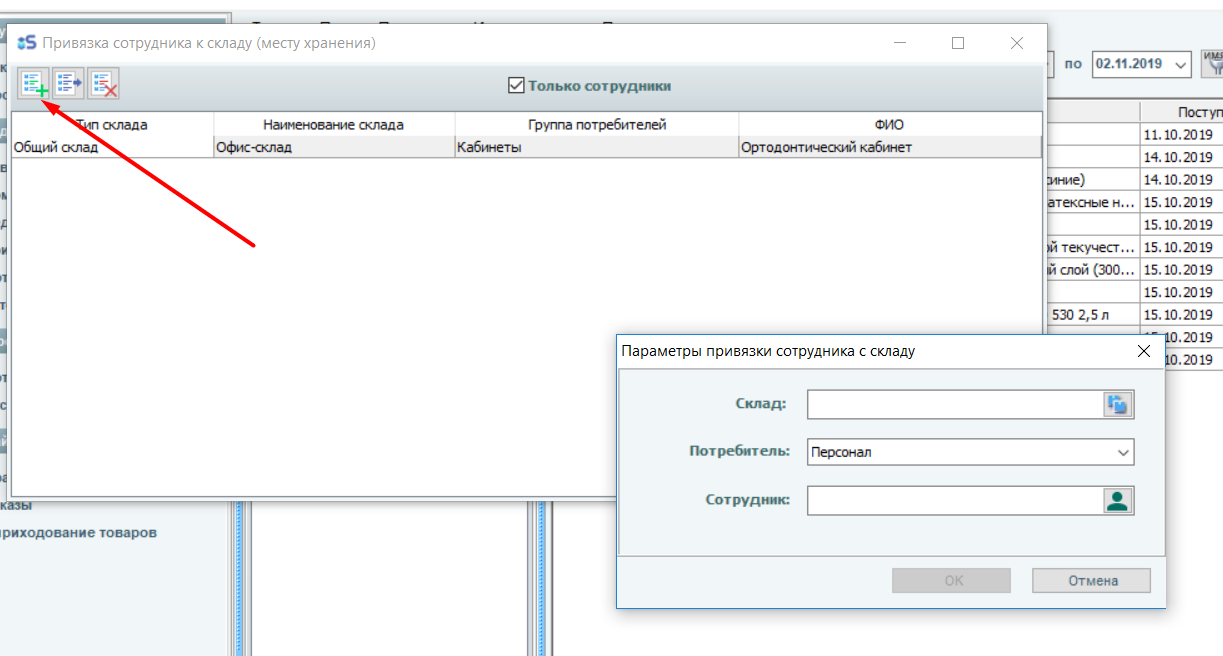
Task: Close the parameters binding dialog
Action: (x=1144, y=351)
